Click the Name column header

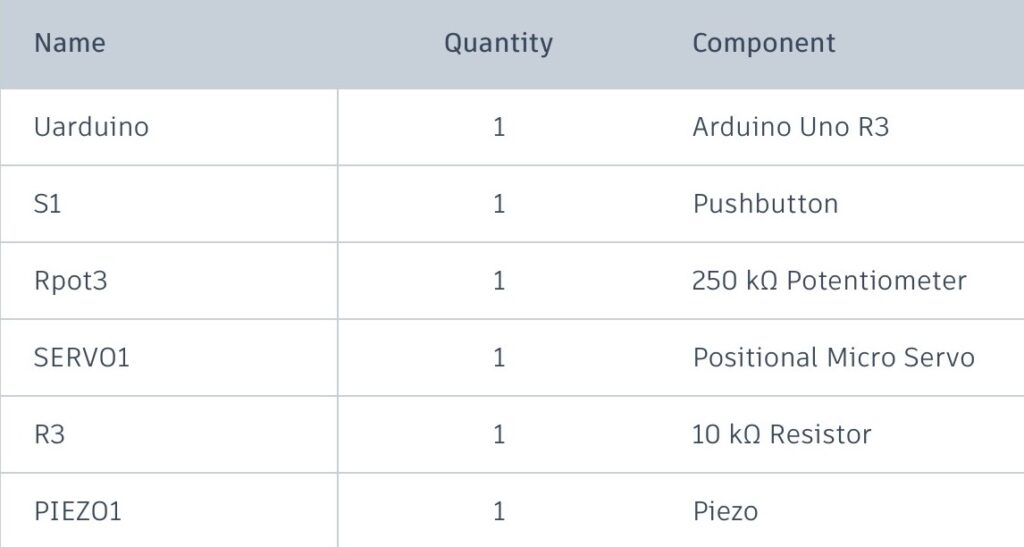69,44
